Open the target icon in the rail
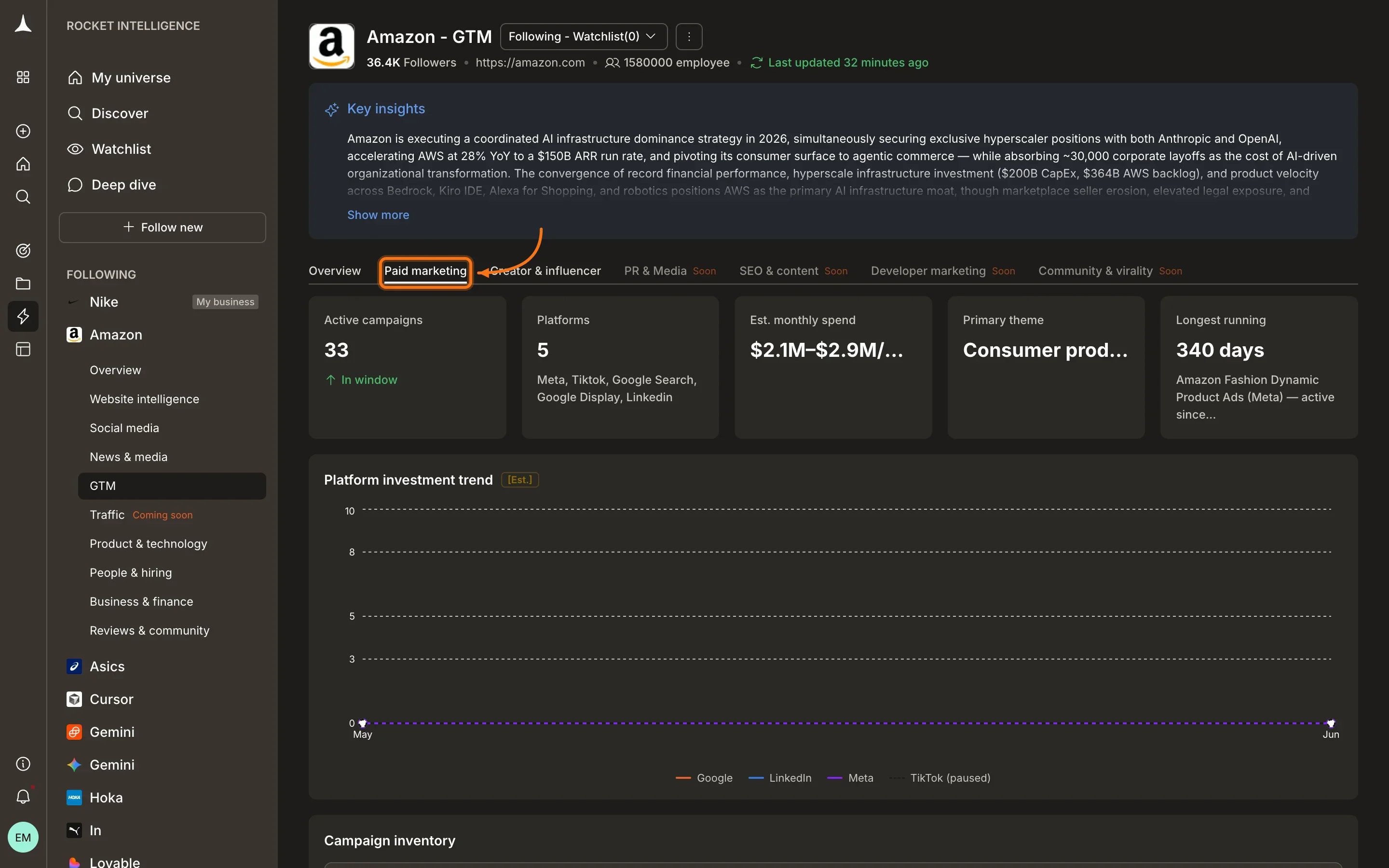 tap(23, 250)
